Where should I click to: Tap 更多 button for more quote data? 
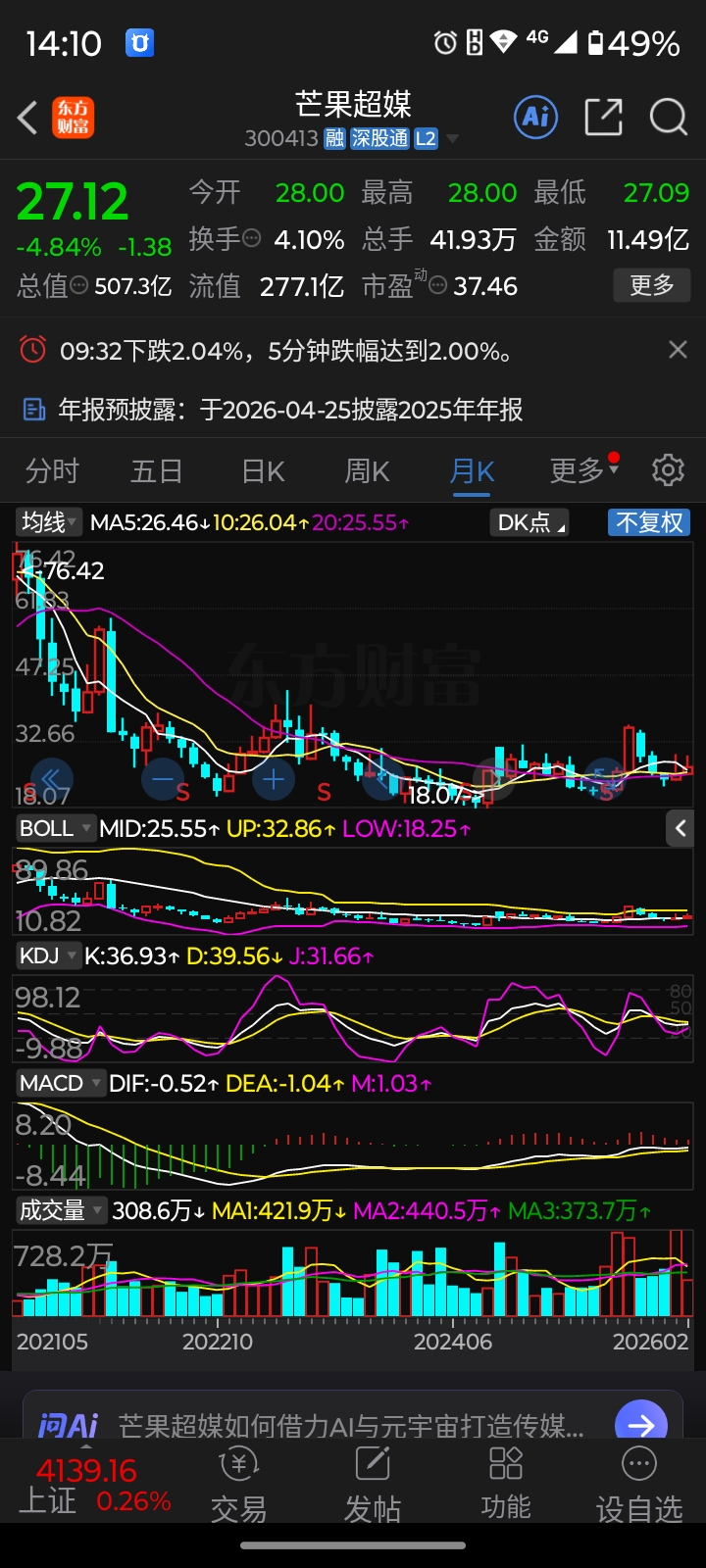(x=652, y=285)
